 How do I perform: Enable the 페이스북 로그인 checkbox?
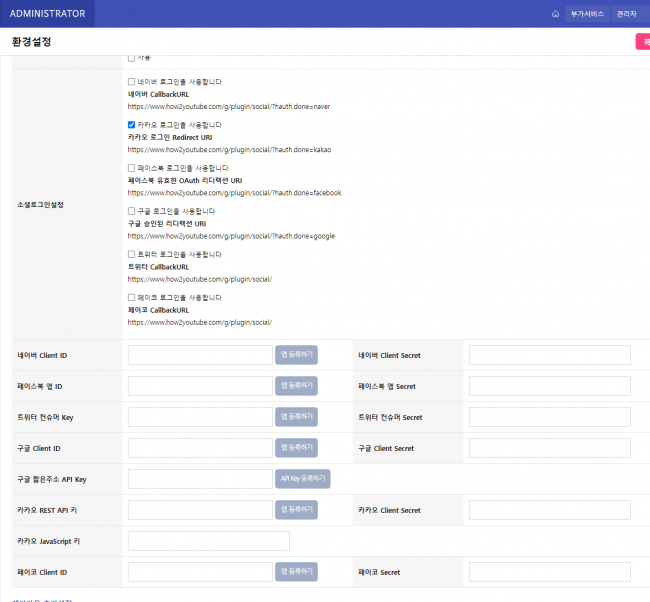[x=131, y=168]
